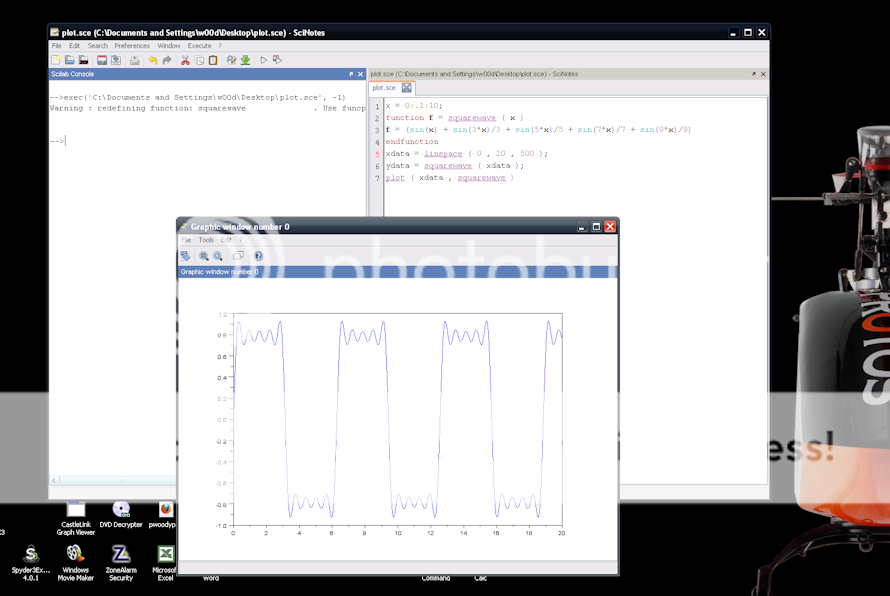Click the Save and Execute icon
Screen dimensions: 890x596
coord(278,60)
